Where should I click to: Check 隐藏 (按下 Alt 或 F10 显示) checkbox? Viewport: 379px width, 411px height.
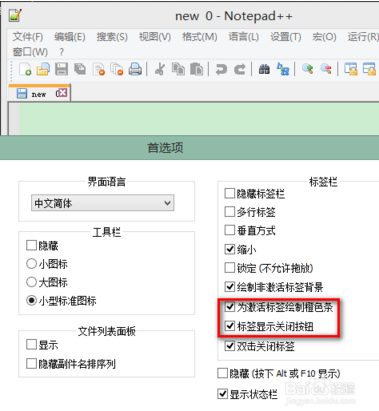[x=222, y=373]
